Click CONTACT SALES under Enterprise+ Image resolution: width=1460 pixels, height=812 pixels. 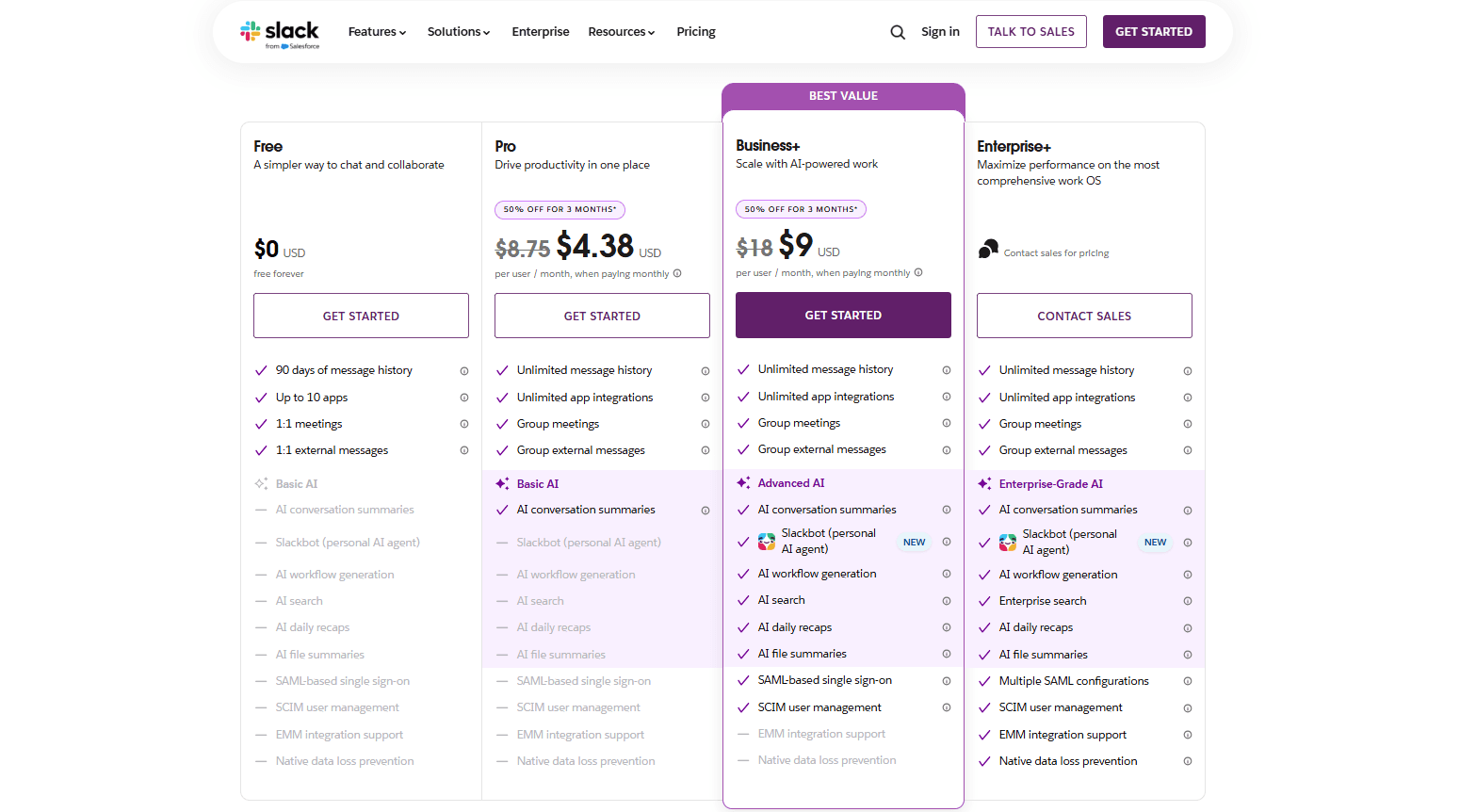pyautogui.click(x=1083, y=315)
